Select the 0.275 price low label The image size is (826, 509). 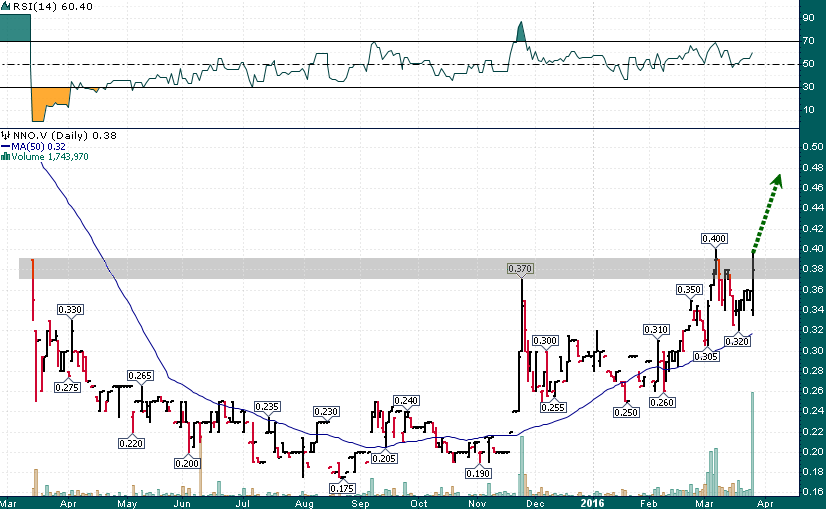[x=67, y=387]
